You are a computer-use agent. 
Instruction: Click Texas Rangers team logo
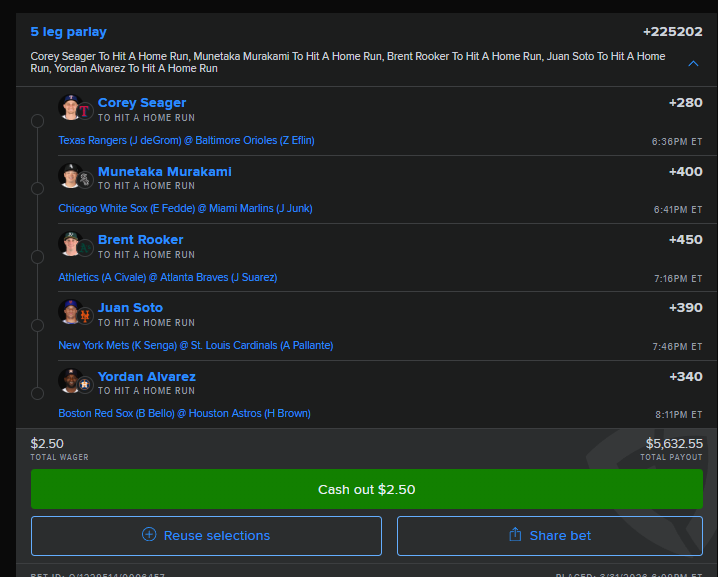[85, 111]
